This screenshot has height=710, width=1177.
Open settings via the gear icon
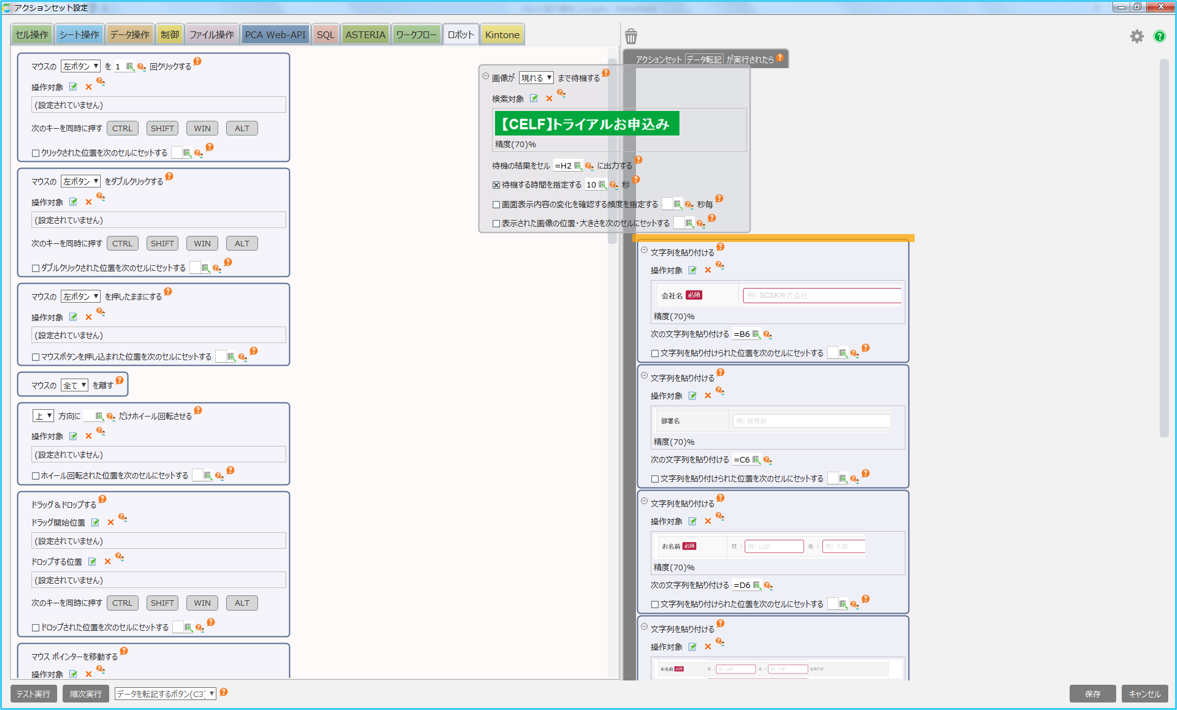[x=1137, y=36]
